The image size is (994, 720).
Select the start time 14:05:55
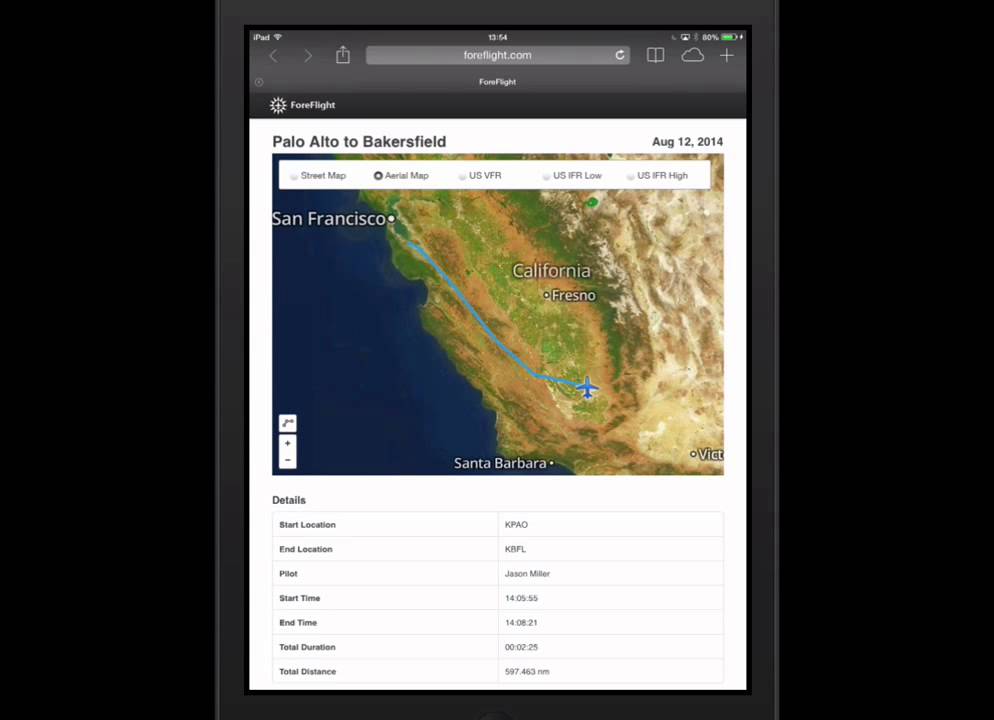coord(521,598)
